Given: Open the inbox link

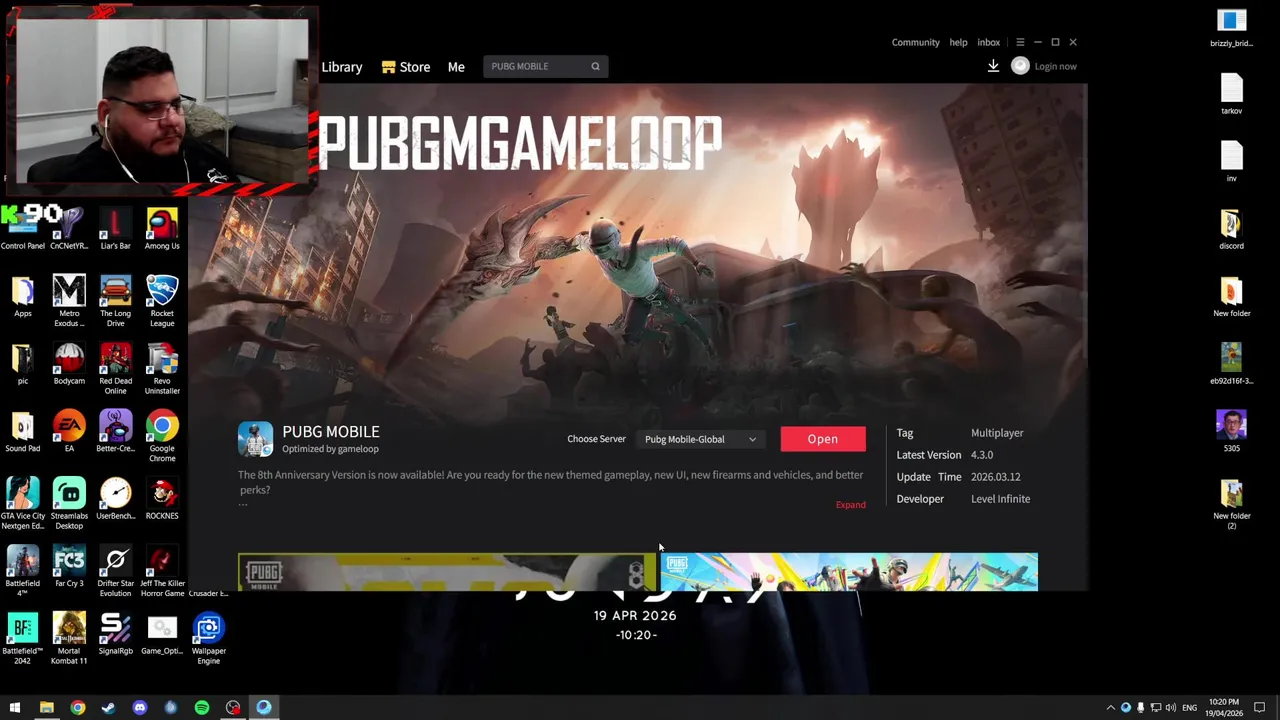Looking at the screenshot, I should tap(988, 42).
